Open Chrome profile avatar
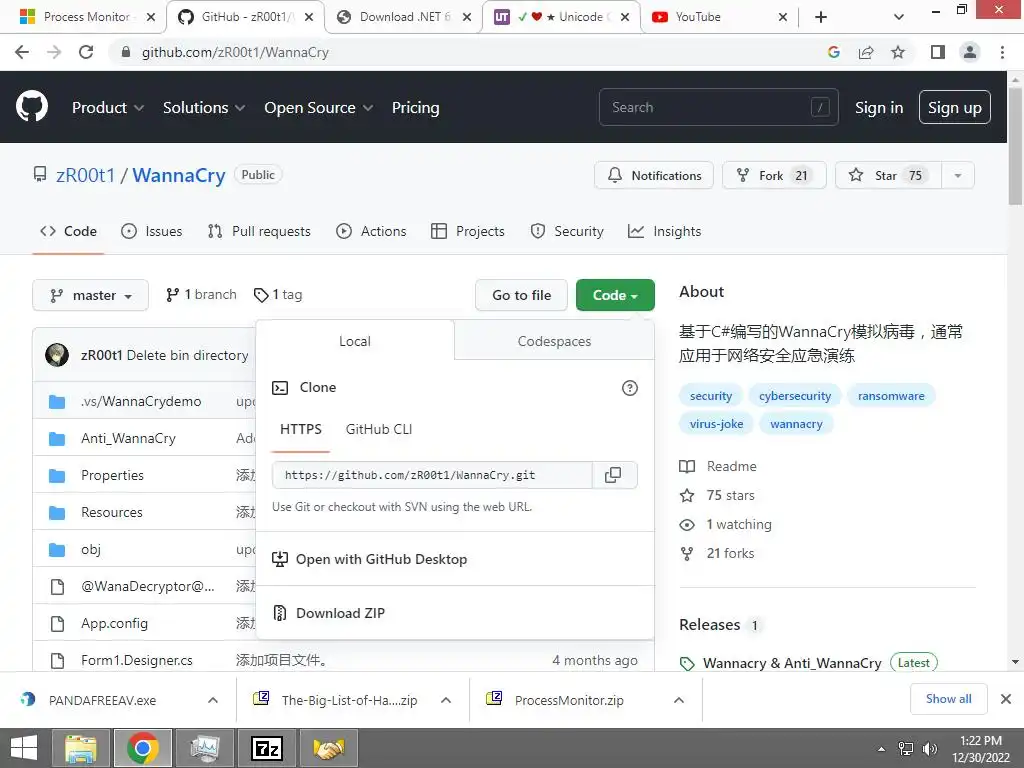 [x=970, y=52]
